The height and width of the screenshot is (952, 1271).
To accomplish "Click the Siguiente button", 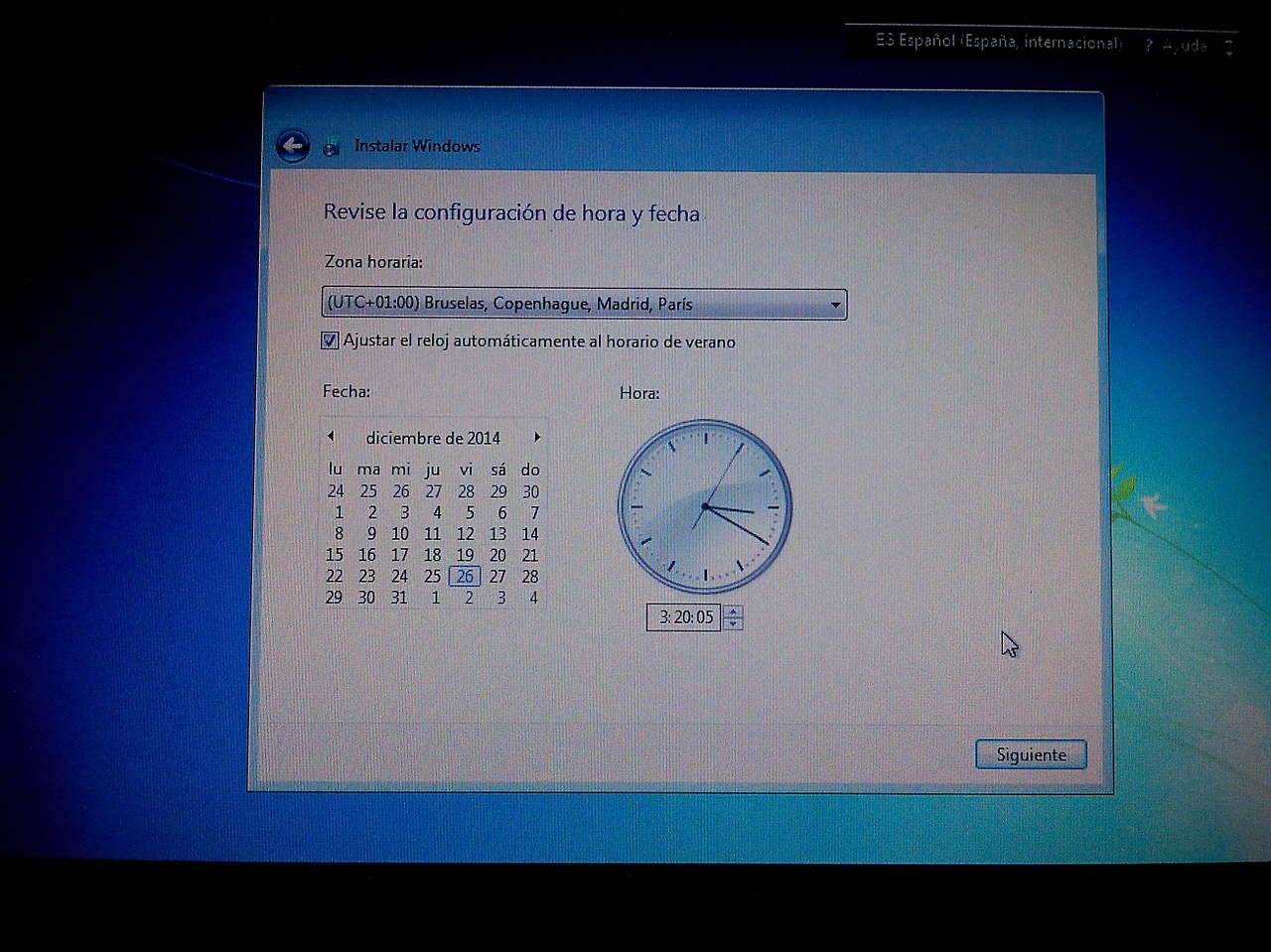I will (x=1031, y=754).
